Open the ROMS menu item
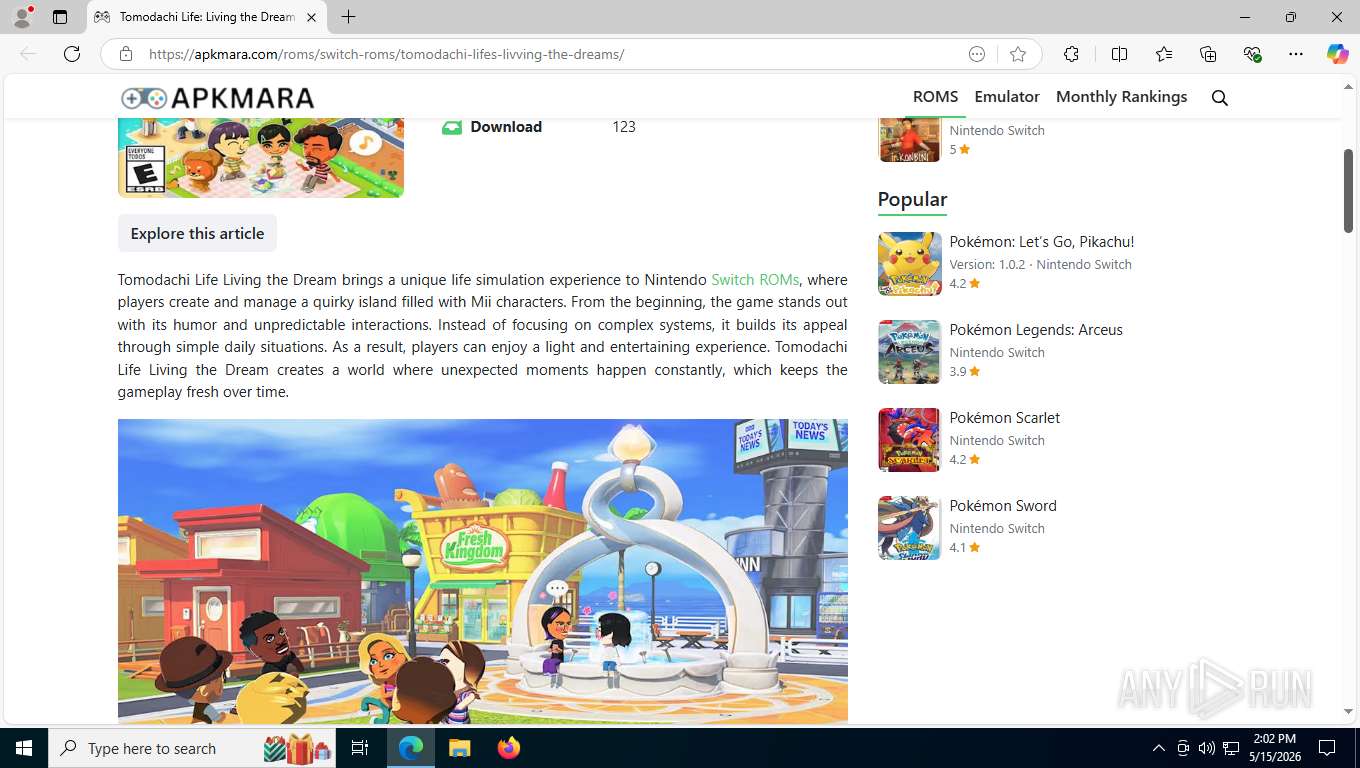The width and height of the screenshot is (1360, 768). tap(935, 97)
